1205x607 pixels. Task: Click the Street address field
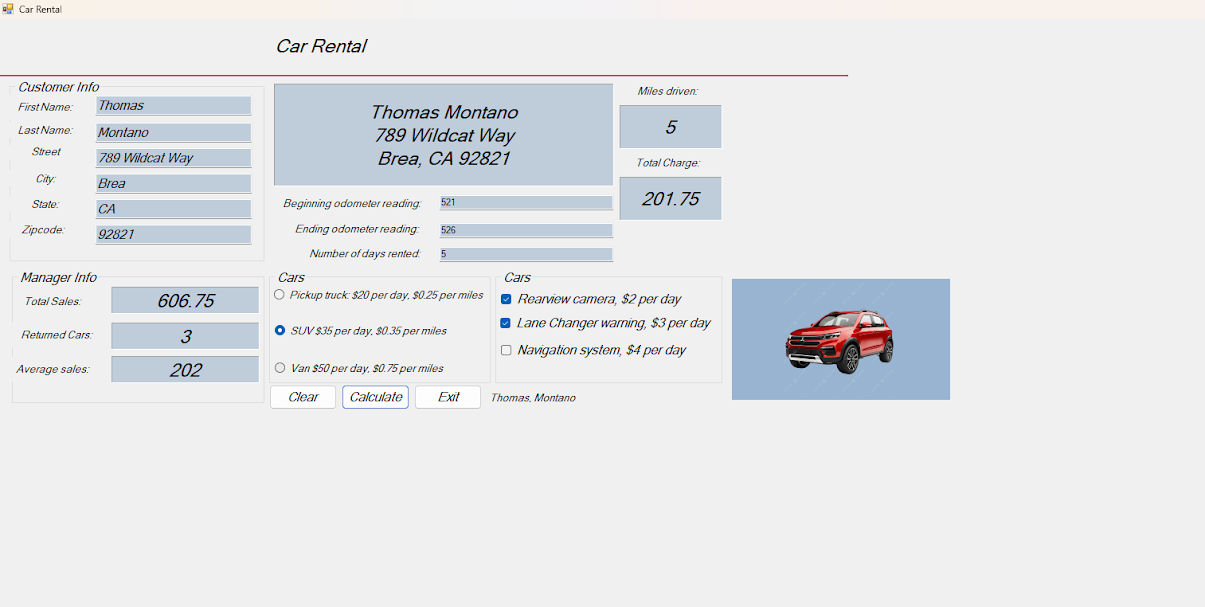click(173, 158)
